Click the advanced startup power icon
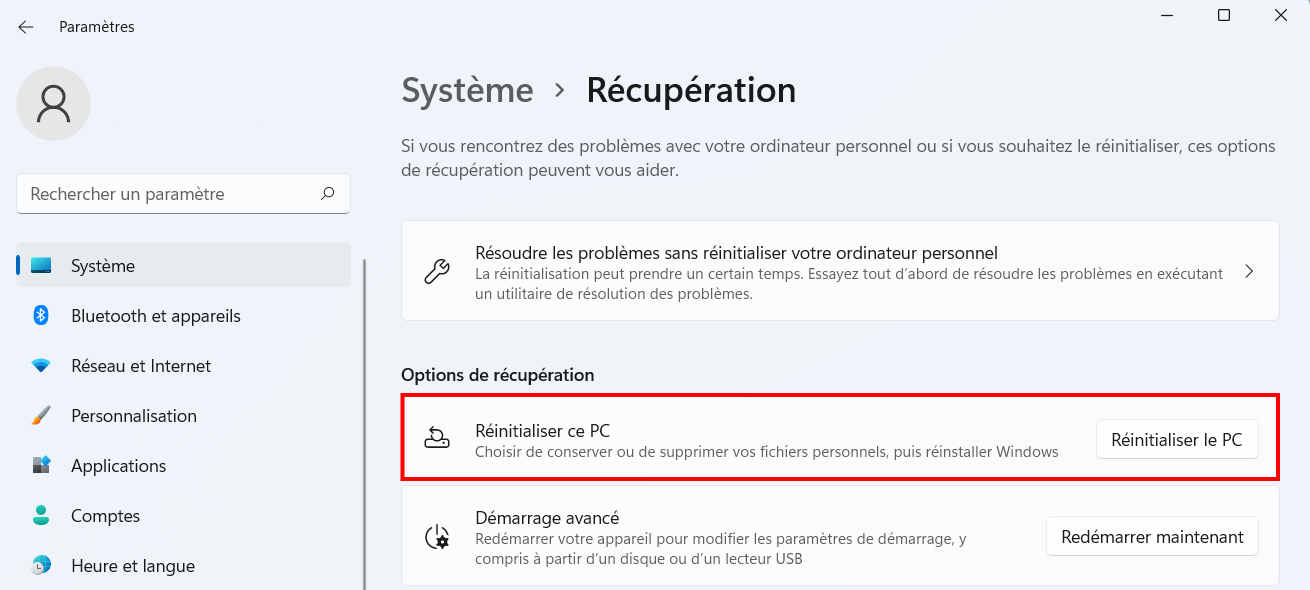The image size is (1310, 590). (437, 537)
